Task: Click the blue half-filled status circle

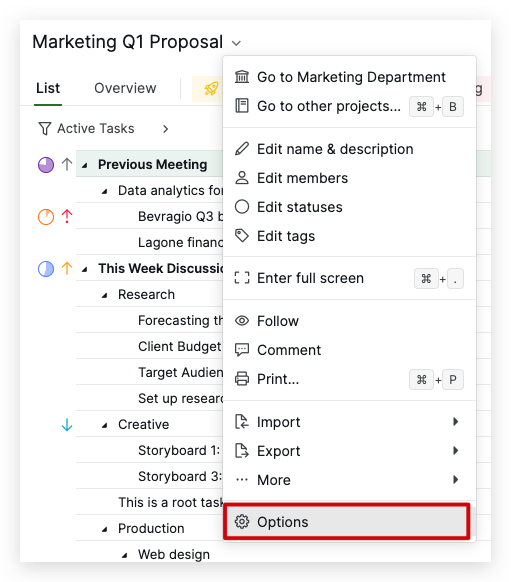Action: (x=46, y=269)
